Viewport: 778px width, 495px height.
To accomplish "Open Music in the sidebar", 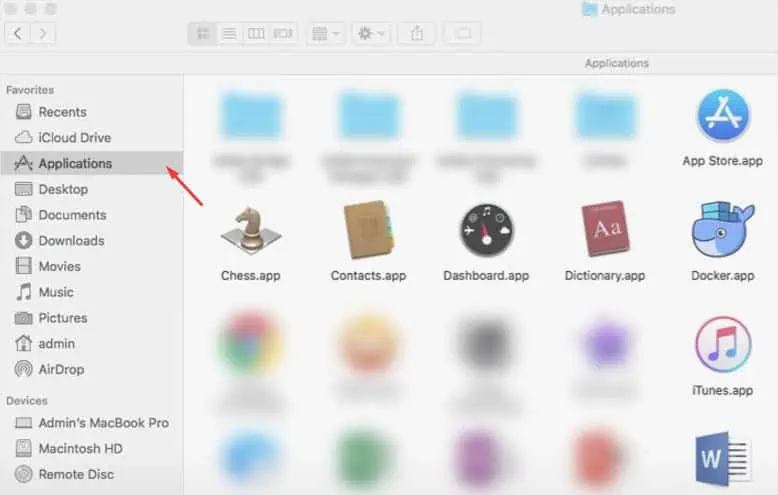I will tap(92, 292).
